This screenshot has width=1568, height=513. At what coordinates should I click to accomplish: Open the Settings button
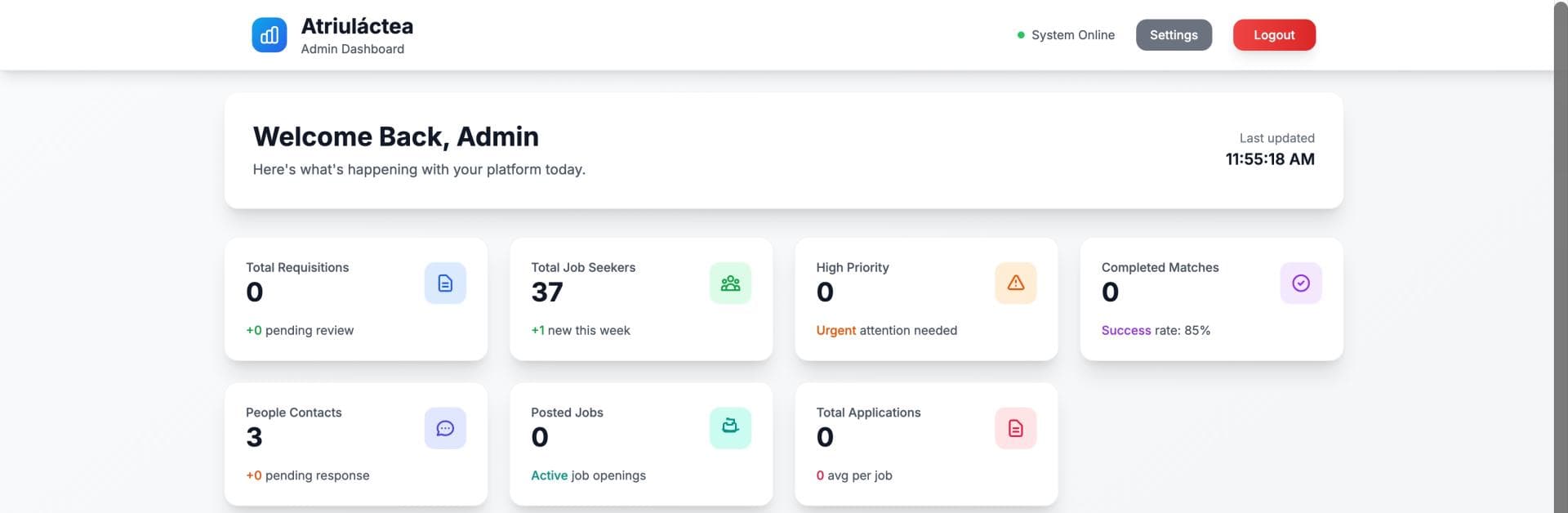(x=1174, y=35)
